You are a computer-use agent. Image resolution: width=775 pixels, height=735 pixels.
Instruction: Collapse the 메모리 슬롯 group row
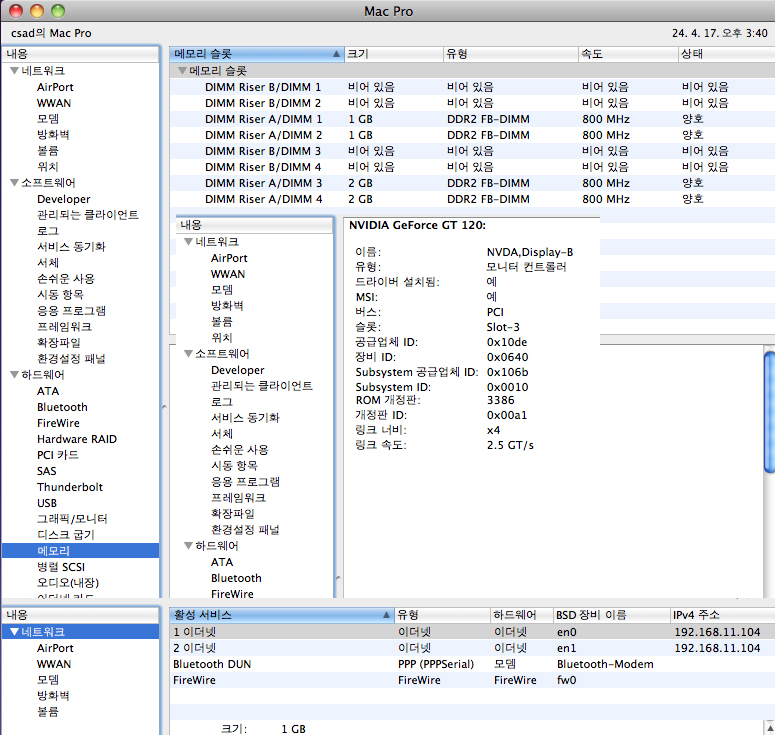coord(181,71)
